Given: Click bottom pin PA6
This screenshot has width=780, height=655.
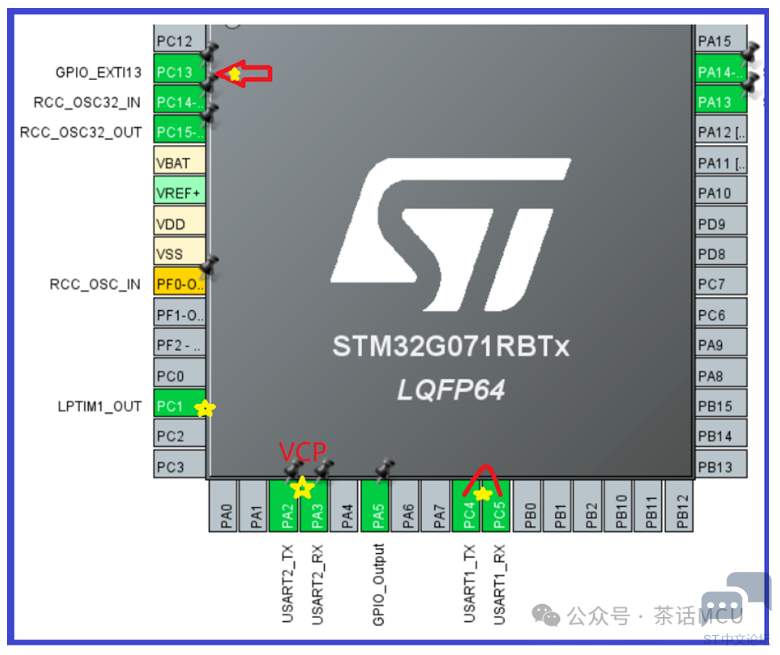Looking at the screenshot, I should pos(406,506).
